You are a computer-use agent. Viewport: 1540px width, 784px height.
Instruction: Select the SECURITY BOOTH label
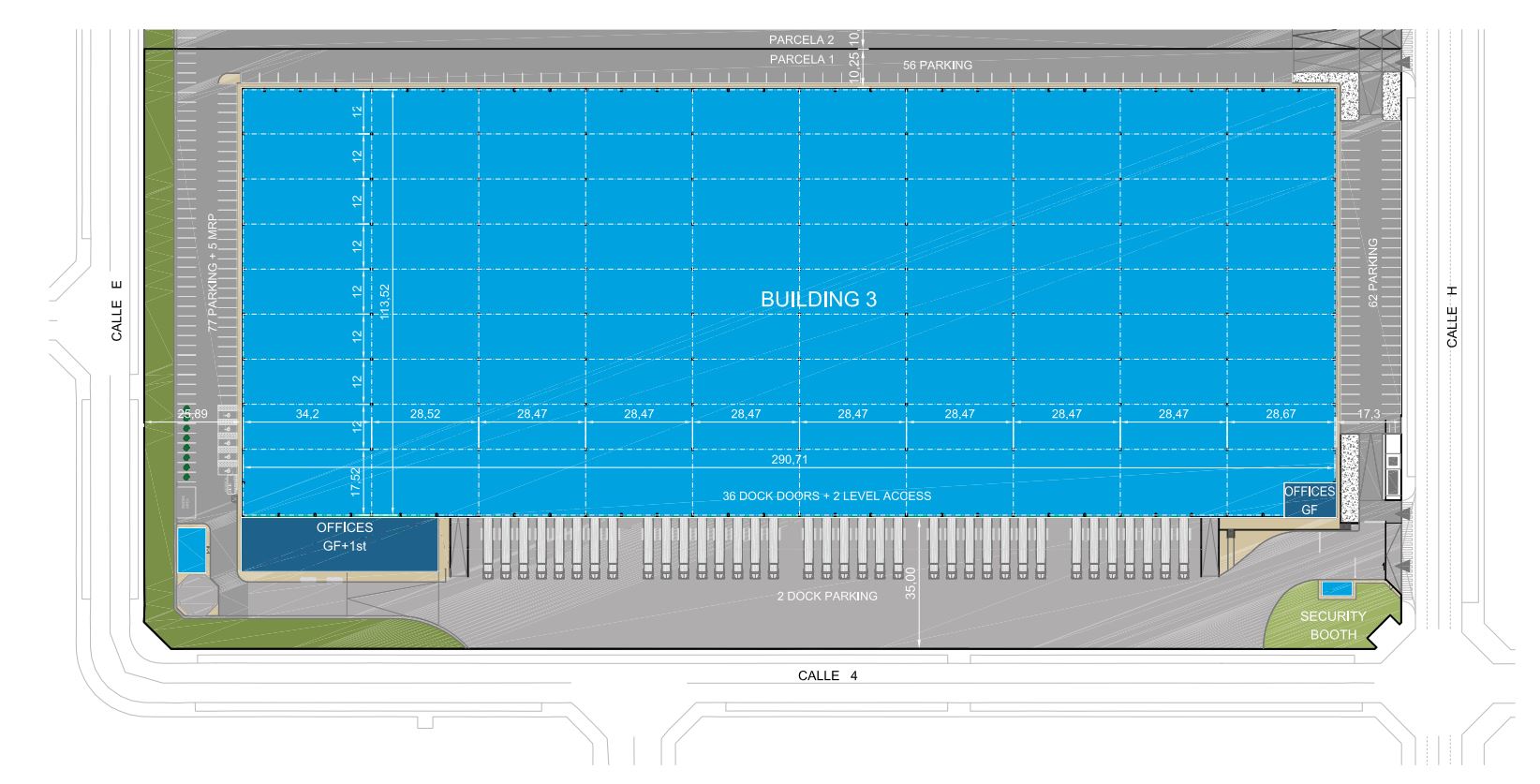(1332, 625)
